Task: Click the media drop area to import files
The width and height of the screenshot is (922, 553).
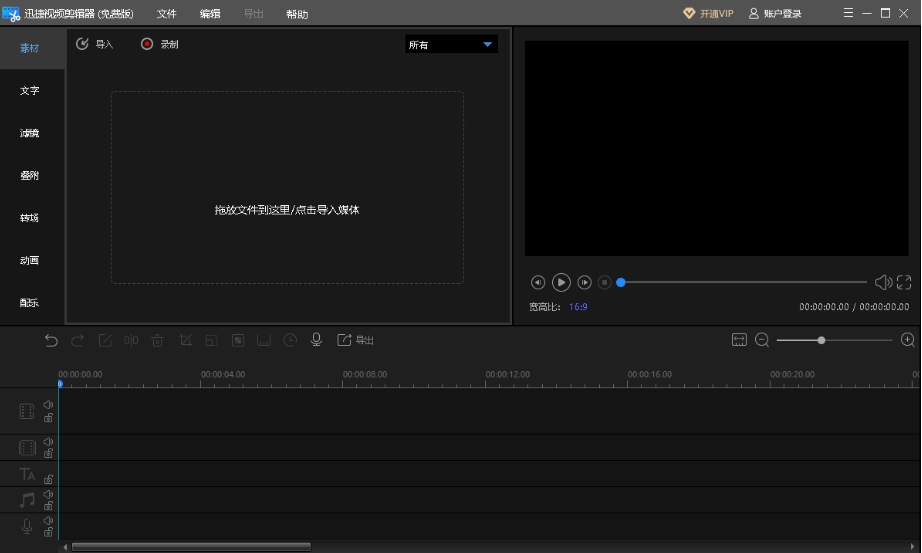Action: [x=287, y=187]
